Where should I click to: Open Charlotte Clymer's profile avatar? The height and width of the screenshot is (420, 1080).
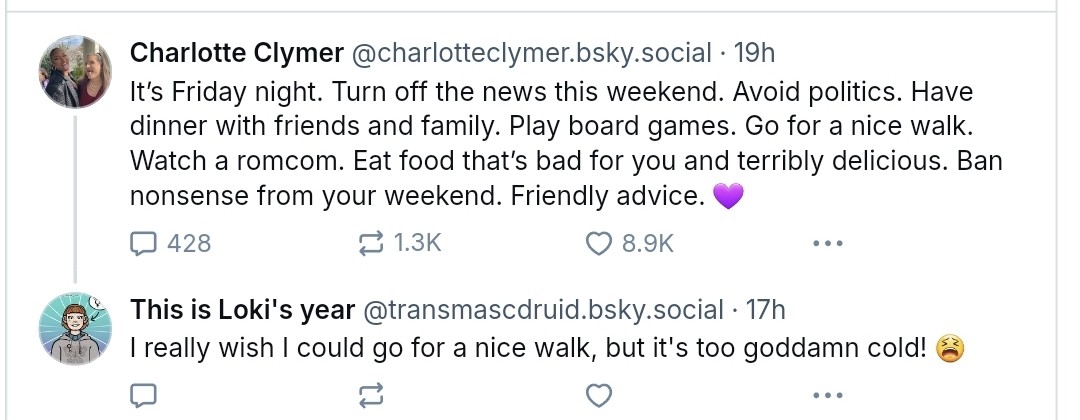tap(76, 73)
